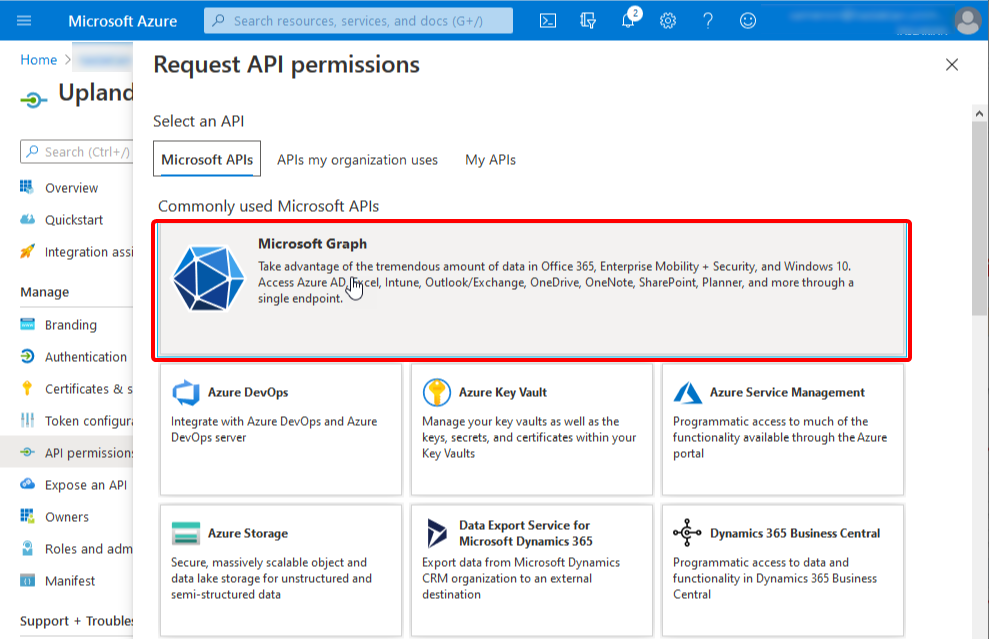The width and height of the screenshot is (989, 639).
Task: Open the directory and subscription filter icon
Action: tap(588, 20)
